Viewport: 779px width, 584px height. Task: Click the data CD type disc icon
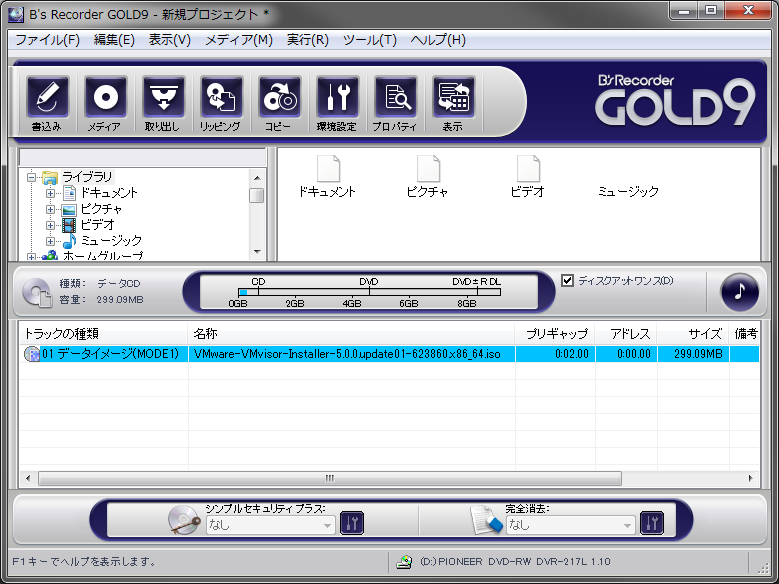[x=37, y=292]
